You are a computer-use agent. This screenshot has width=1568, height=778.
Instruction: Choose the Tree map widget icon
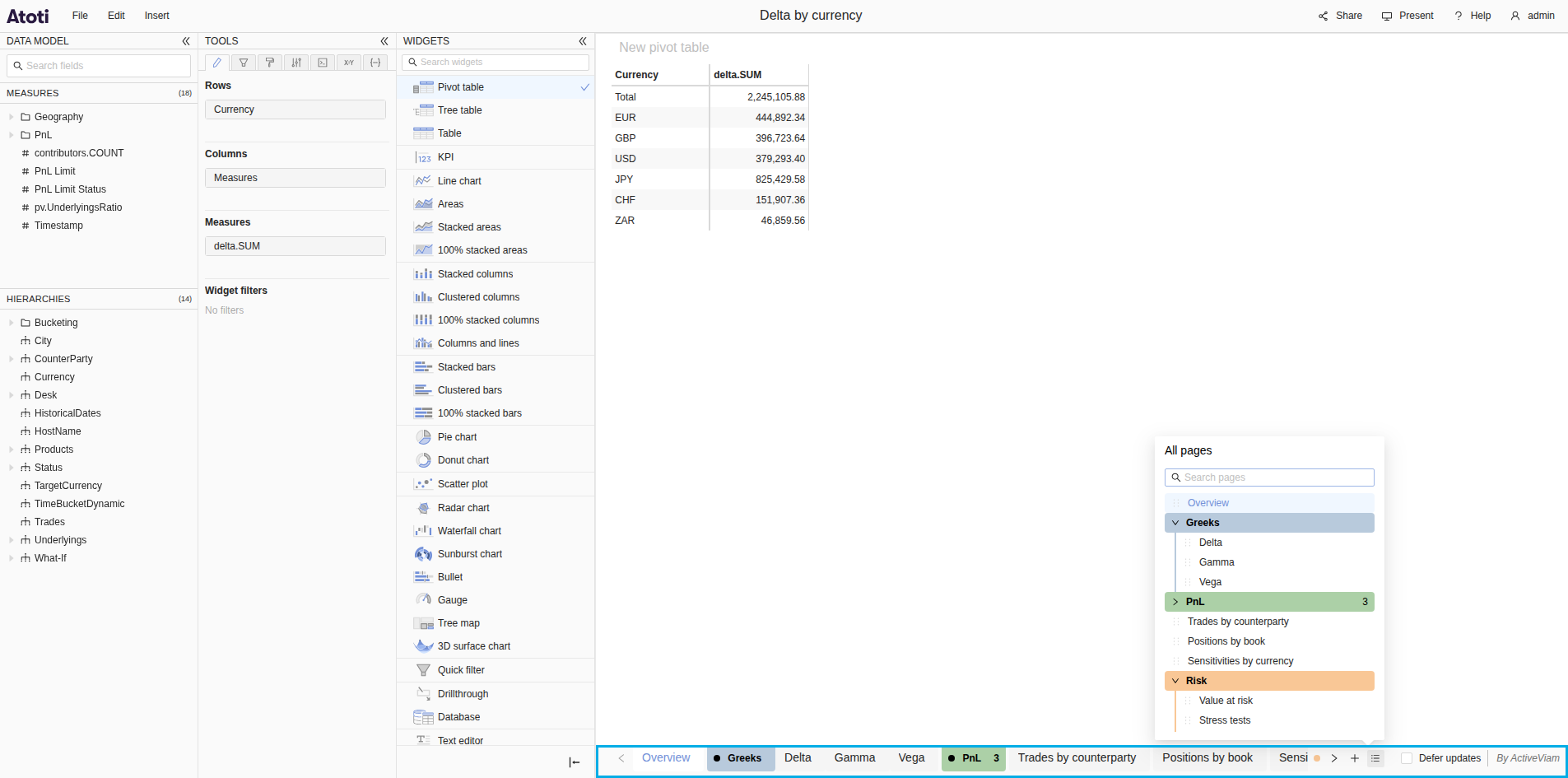423,623
